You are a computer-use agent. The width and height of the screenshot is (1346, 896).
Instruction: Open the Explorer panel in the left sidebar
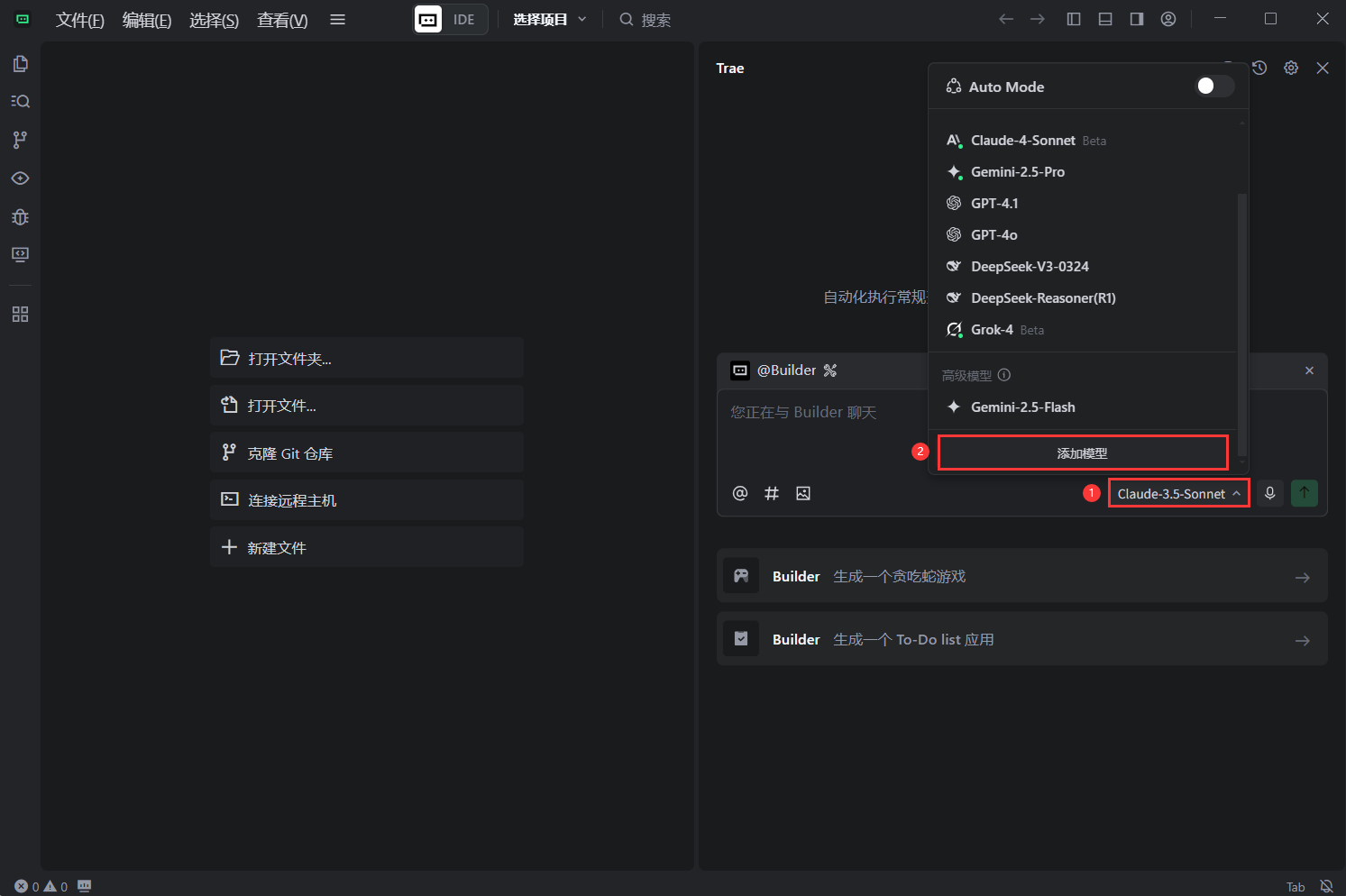[20, 63]
